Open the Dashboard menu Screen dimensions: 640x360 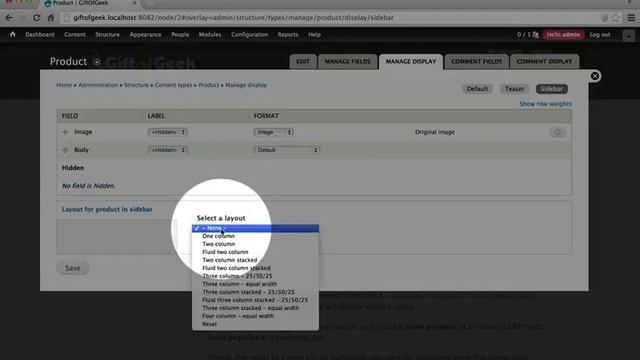click(x=40, y=35)
